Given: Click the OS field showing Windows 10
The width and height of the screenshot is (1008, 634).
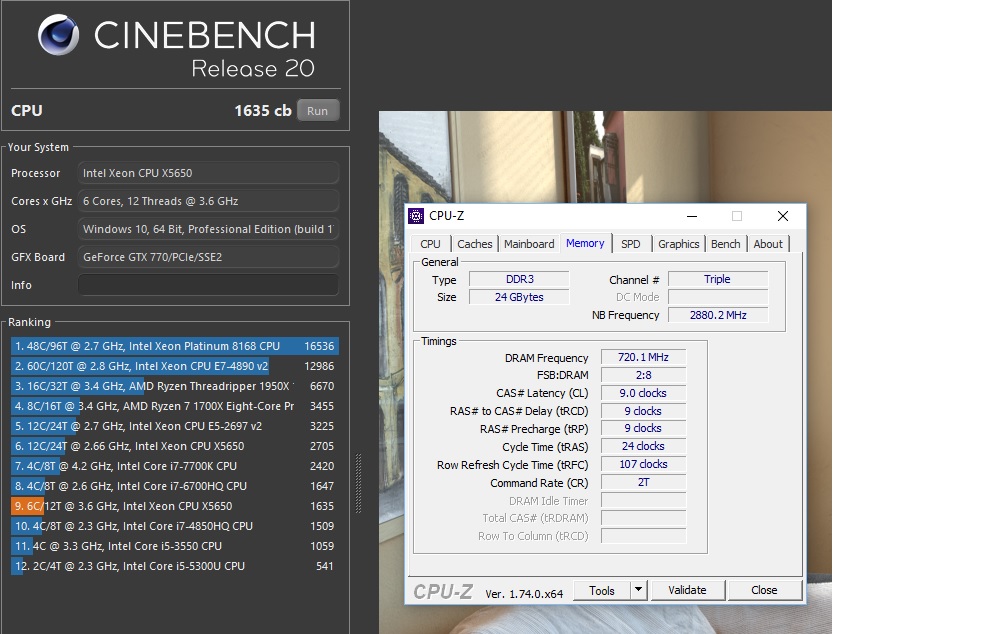Looking at the screenshot, I should click(x=208, y=229).
